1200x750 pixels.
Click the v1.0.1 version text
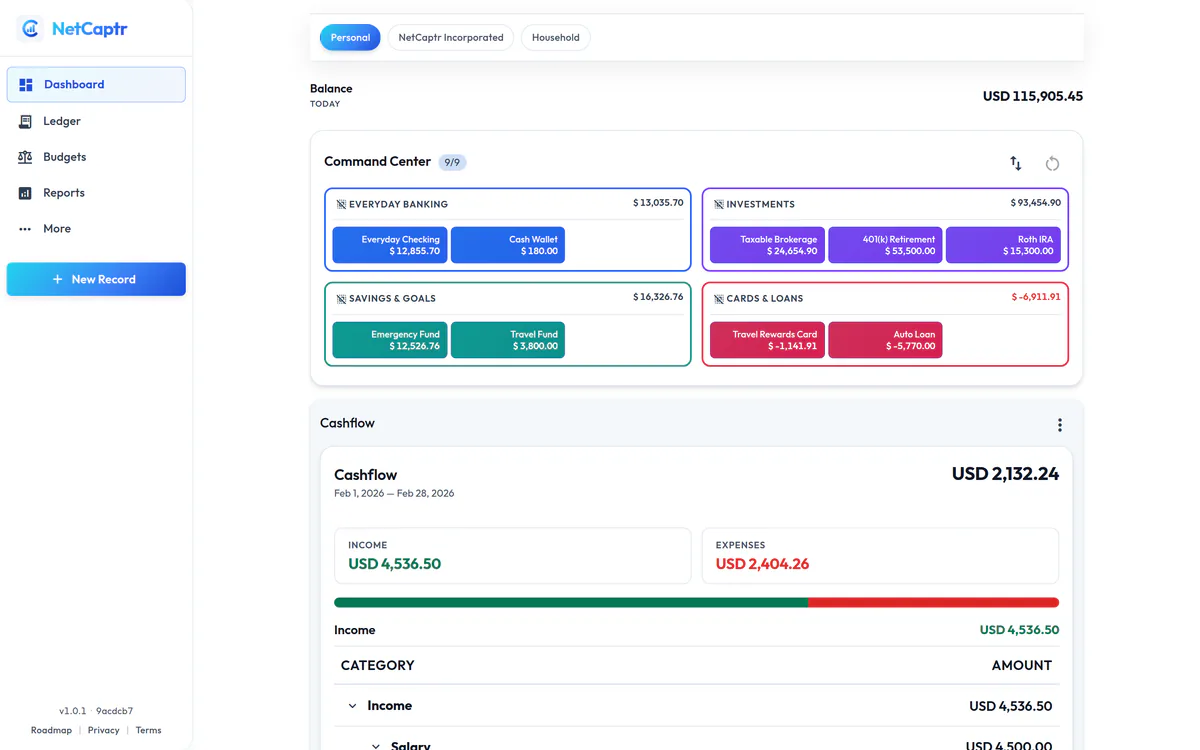click(72, 711)
